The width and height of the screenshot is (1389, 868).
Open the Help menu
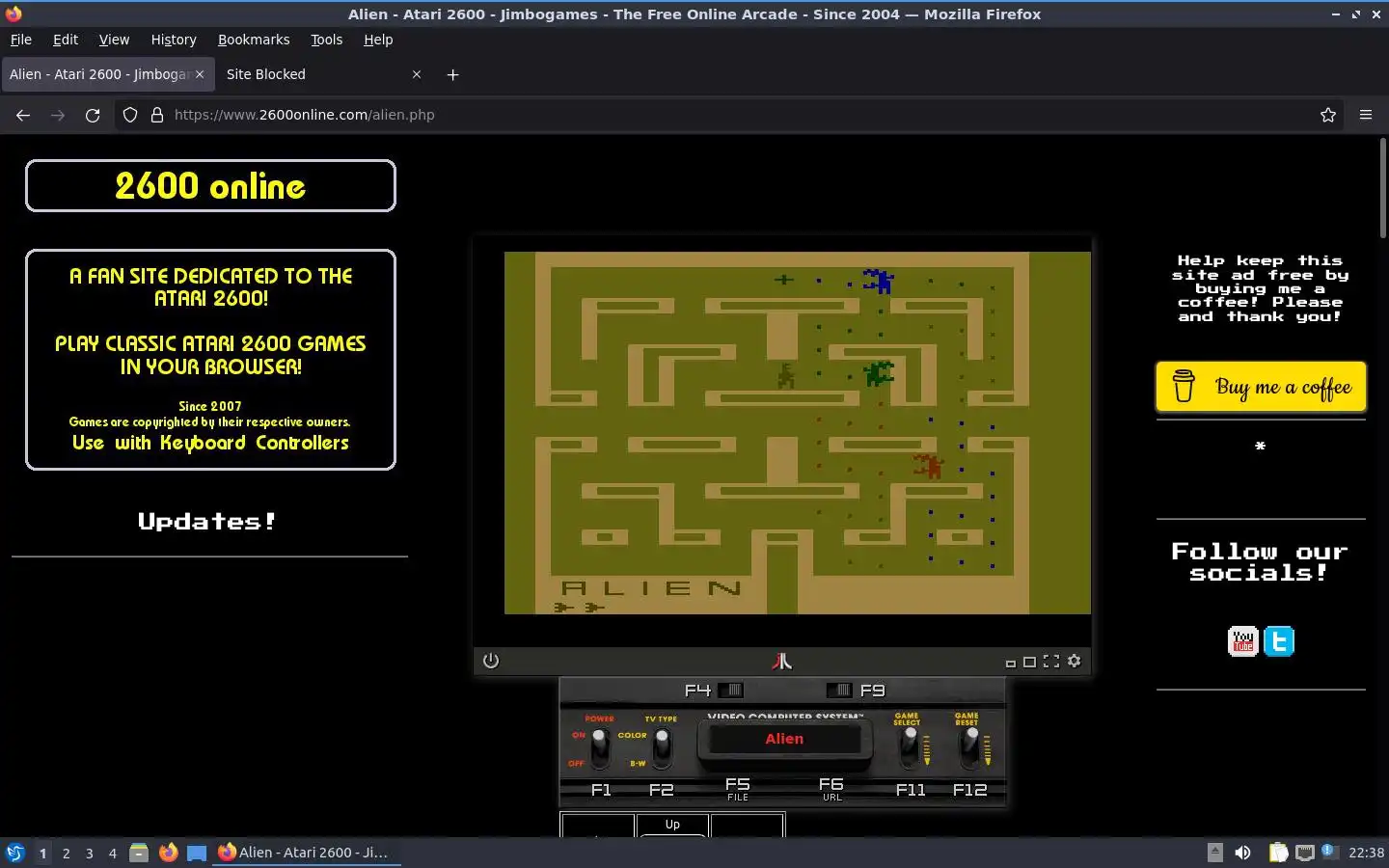(x=378, y=40)
